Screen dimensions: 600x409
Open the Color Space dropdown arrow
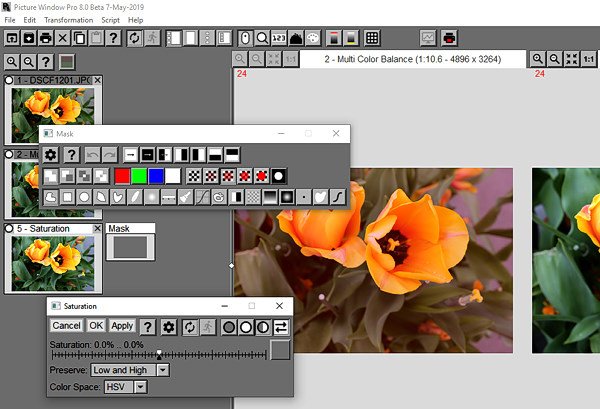(140, 387)
